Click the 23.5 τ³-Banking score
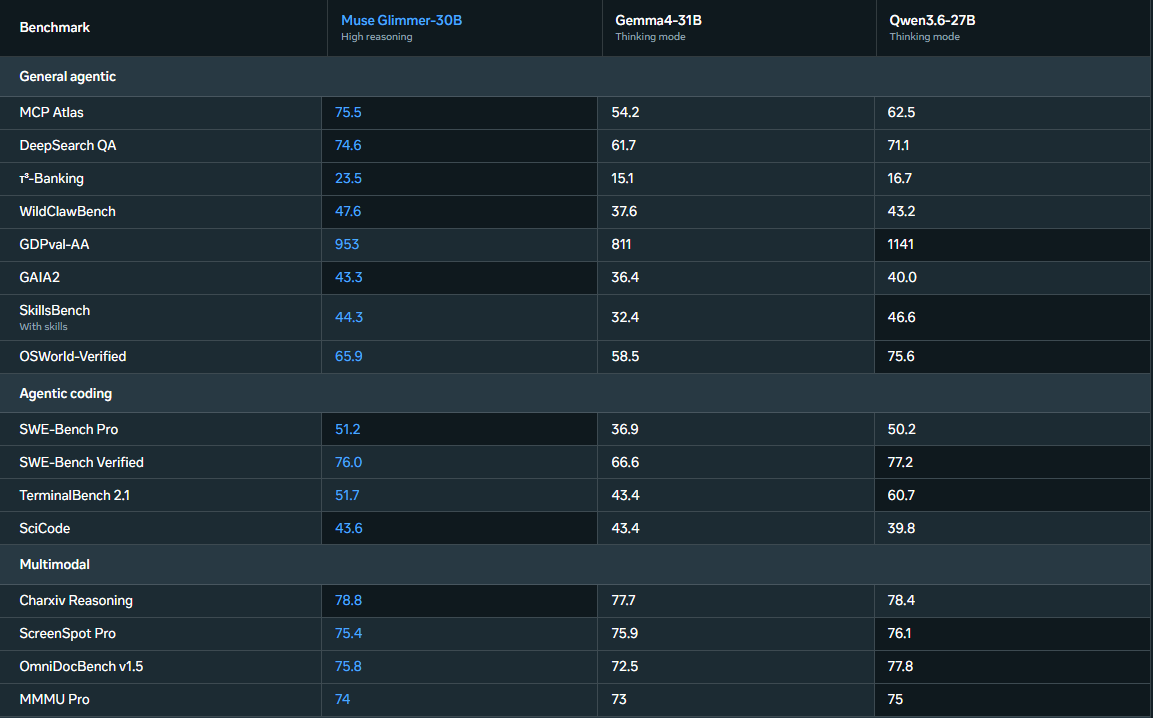Viewport: 1153px width, 718px height. [x=348, y=179]
